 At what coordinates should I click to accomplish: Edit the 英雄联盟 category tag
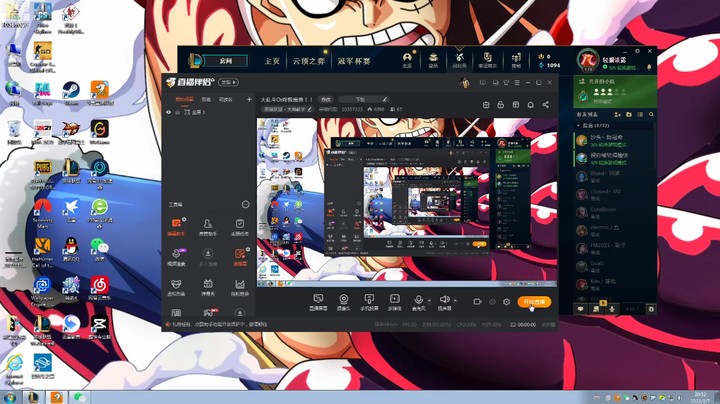287,109
